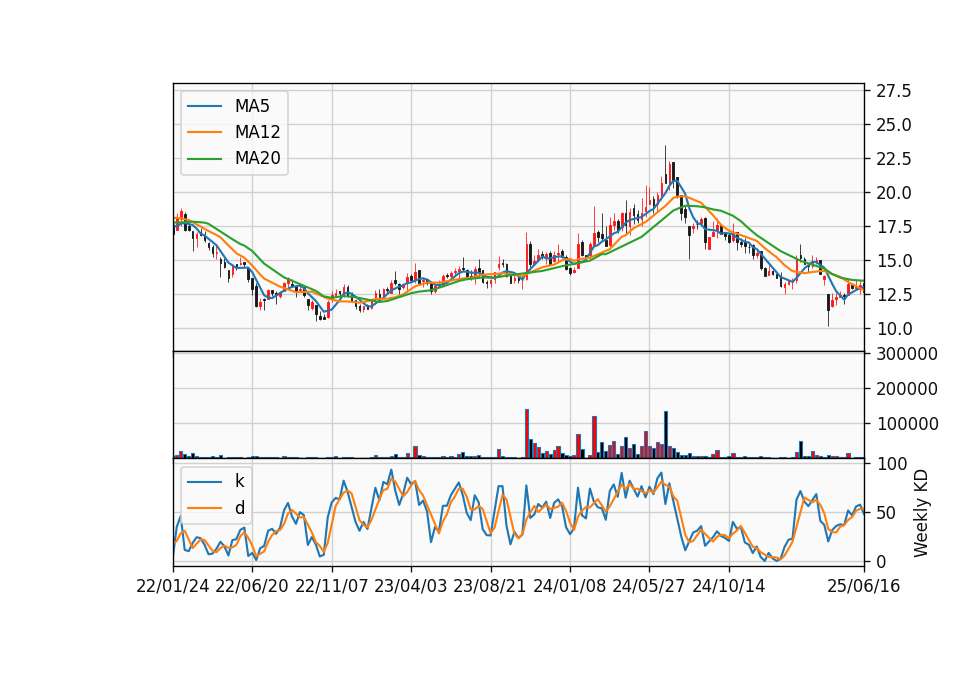
Task: Click the 17.5 price axis tick
Action: click(894, 227)
